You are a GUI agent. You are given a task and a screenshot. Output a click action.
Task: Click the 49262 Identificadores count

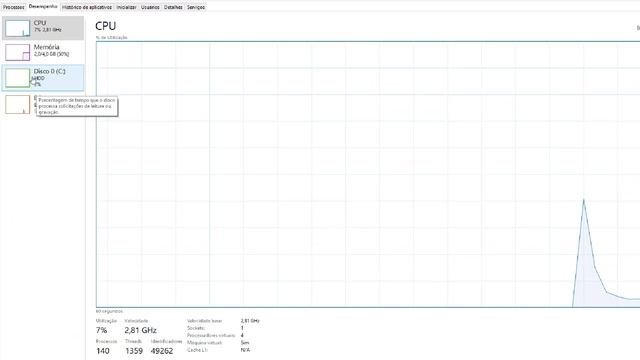(x=162, y=351)
